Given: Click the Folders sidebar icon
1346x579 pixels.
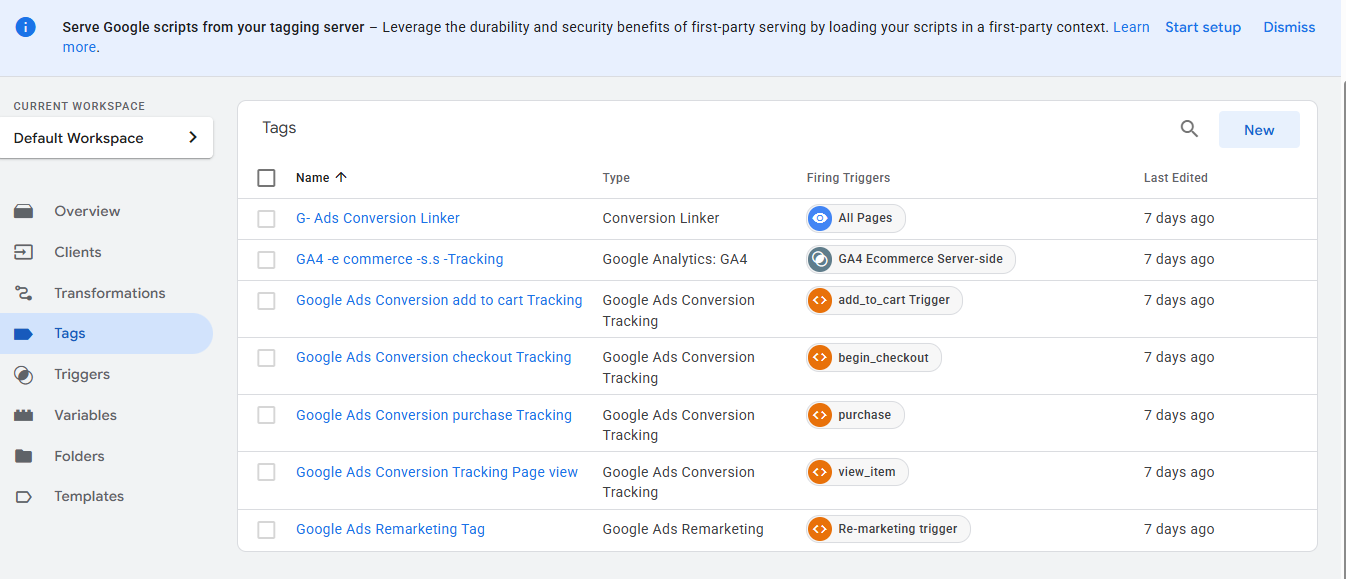Looking at the screenshot, I should pyautogui.click(x=23, y=456).
